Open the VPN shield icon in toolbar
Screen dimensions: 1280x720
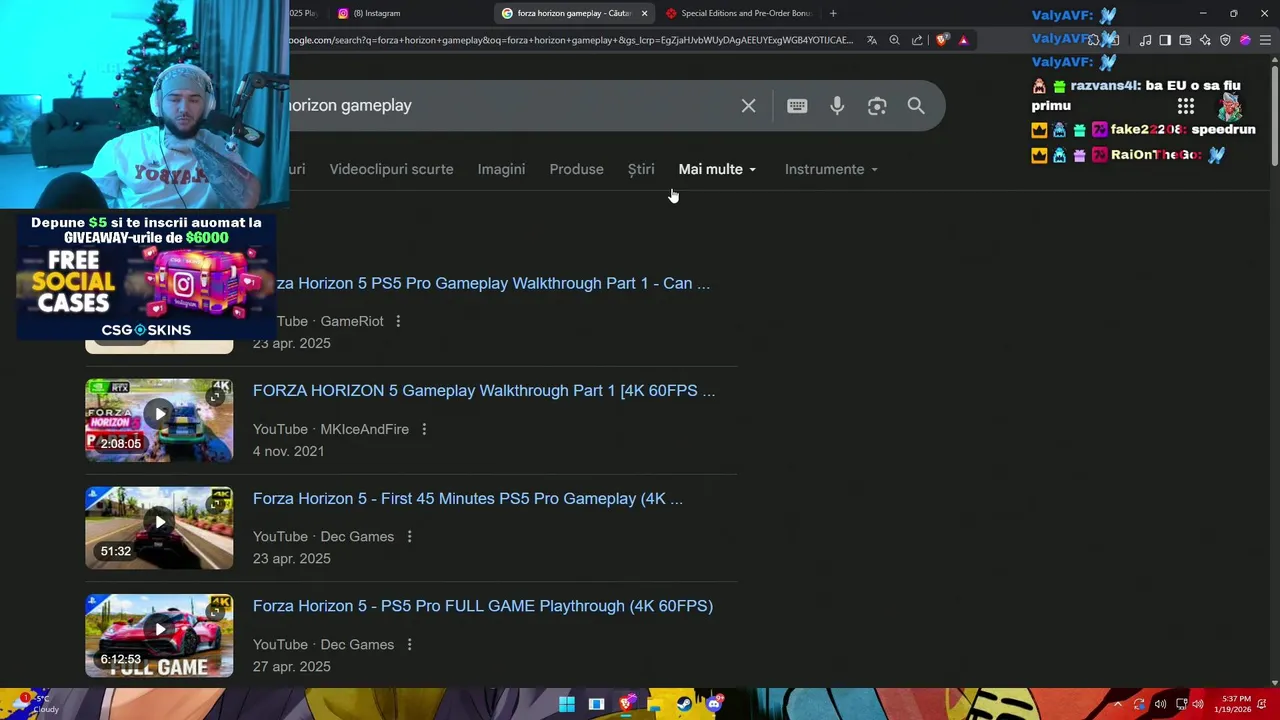click(1225, 40)
